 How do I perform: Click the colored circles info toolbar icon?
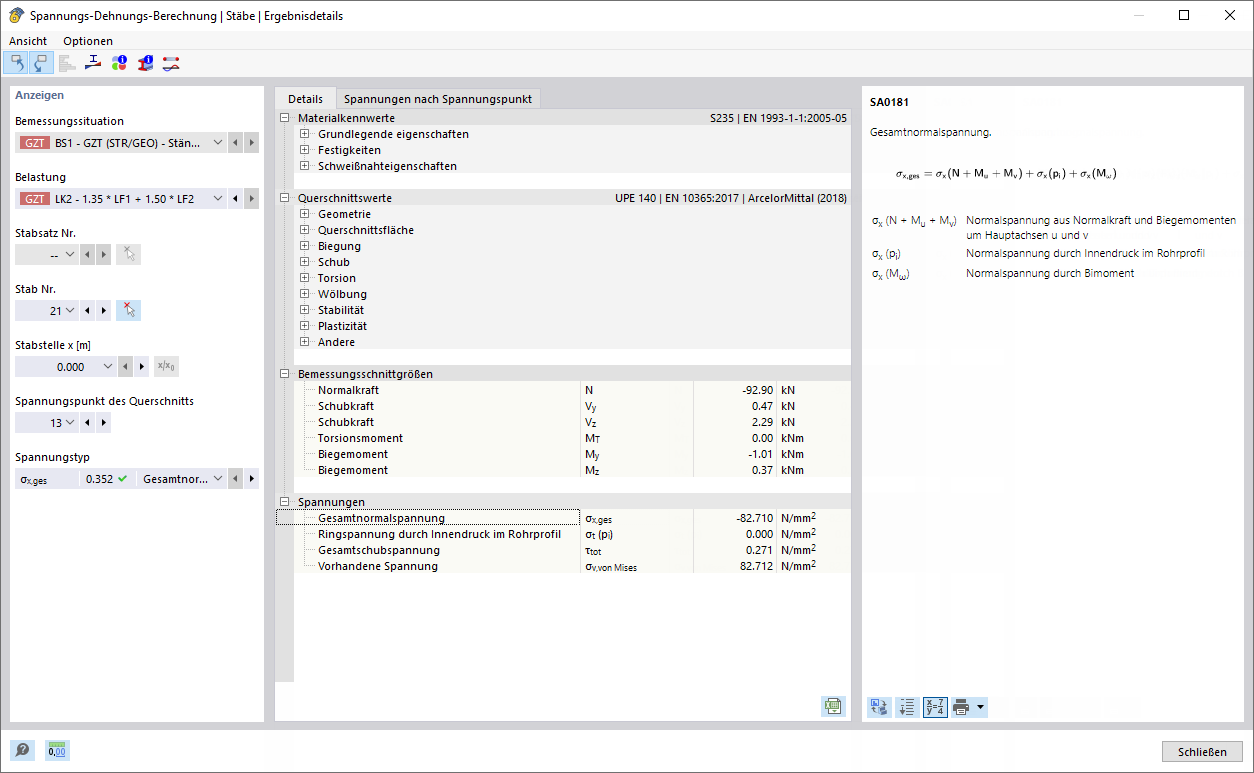[x=119, y=63]
